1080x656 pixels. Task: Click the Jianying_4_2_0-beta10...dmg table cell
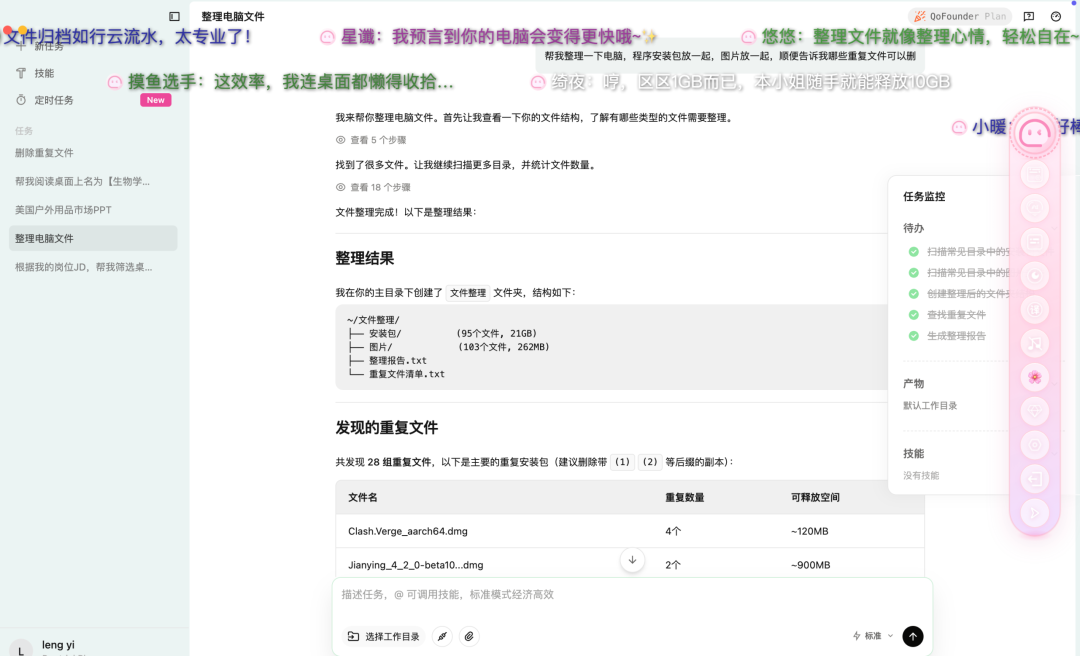coord(415,565)
